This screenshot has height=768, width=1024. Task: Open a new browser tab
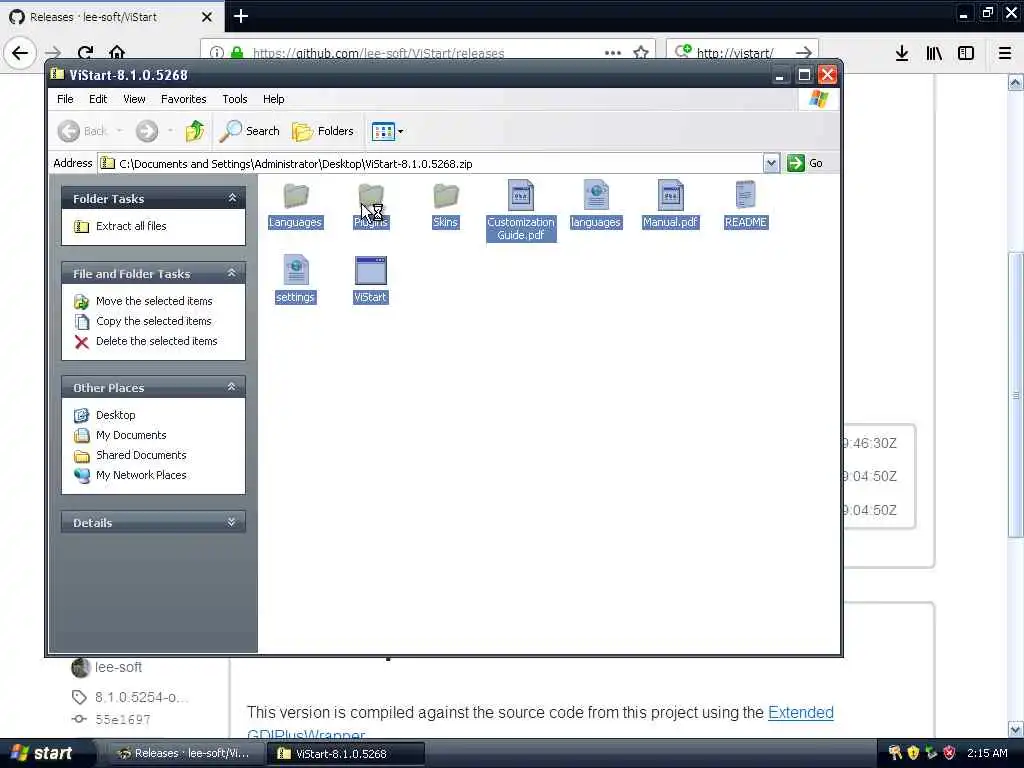pos(241,16)
